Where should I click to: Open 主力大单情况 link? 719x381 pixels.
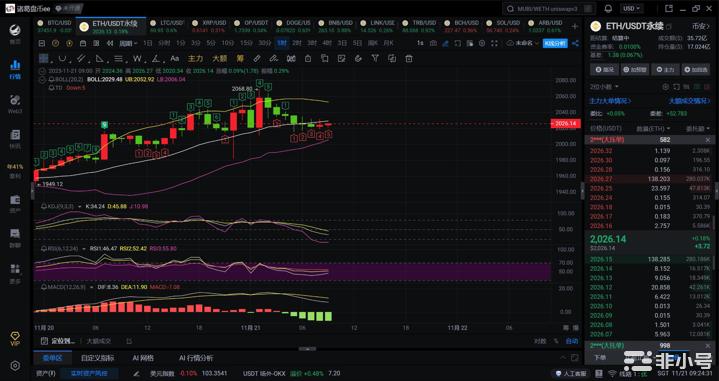point(610,101)
